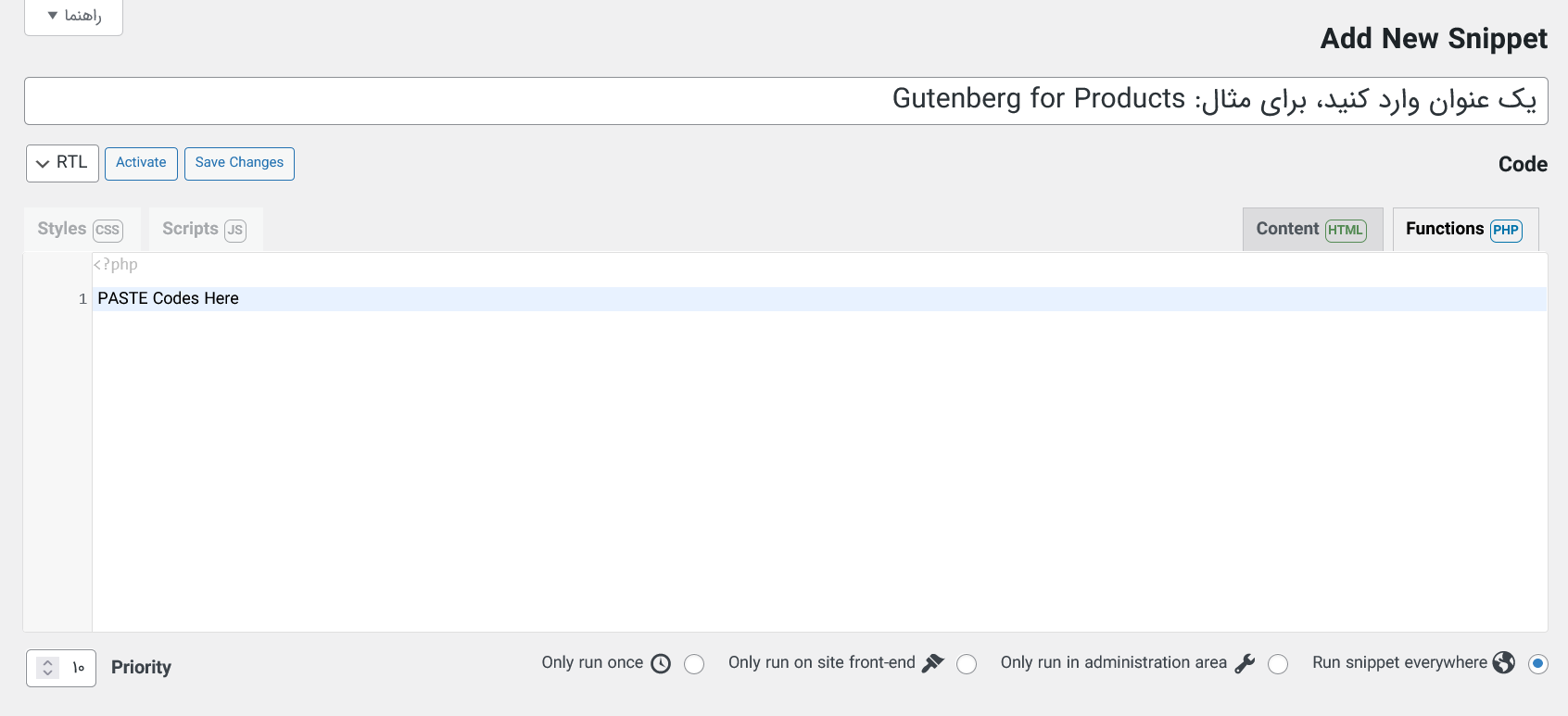Click the pin icon for site front-end
The height and width of the screenshot is (716, 1568).
pos(932,663)
